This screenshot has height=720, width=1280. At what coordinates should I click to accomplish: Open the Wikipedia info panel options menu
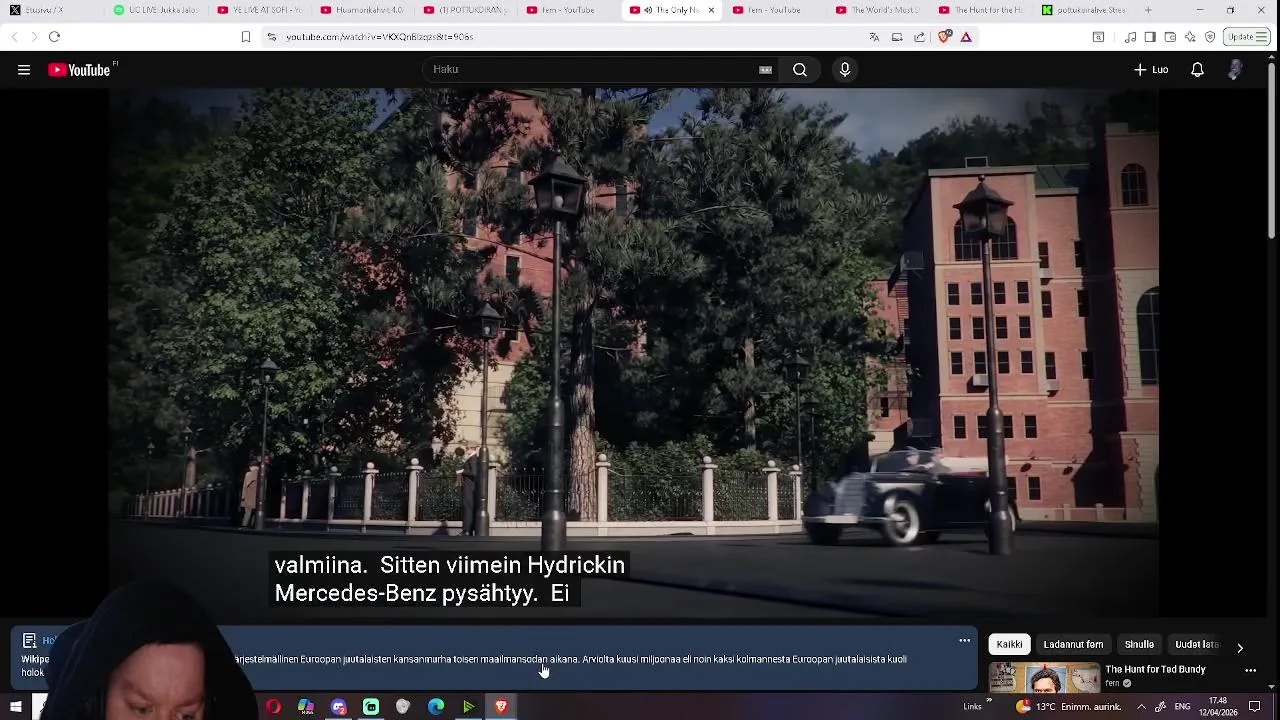point(964,641)
